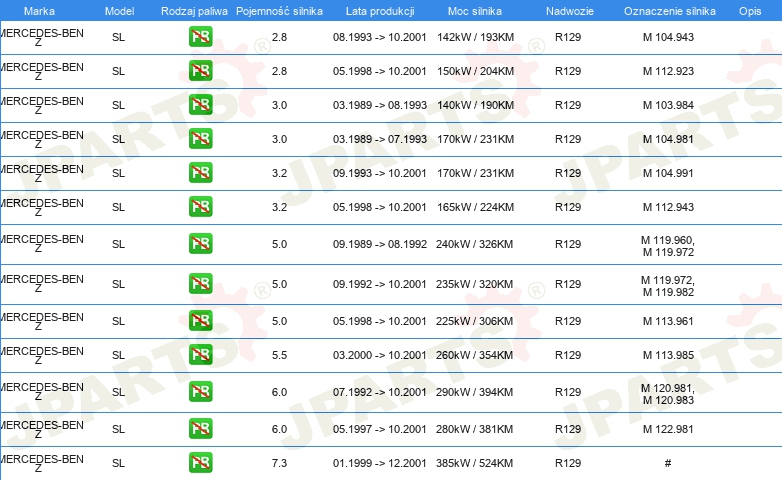Click the Nadwozie column header
Image resolution: width=782 pixels, height=480 pixels.
(570, 11)
